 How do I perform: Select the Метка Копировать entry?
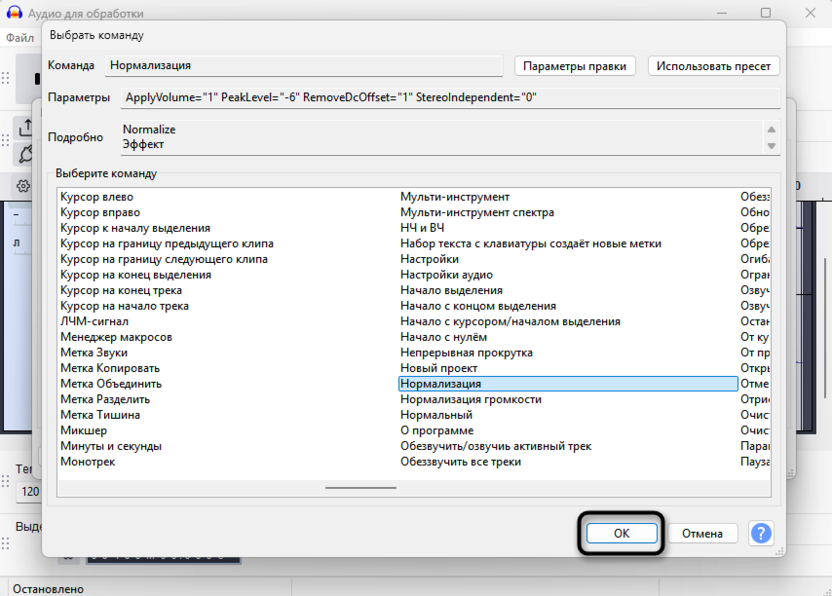110,368
